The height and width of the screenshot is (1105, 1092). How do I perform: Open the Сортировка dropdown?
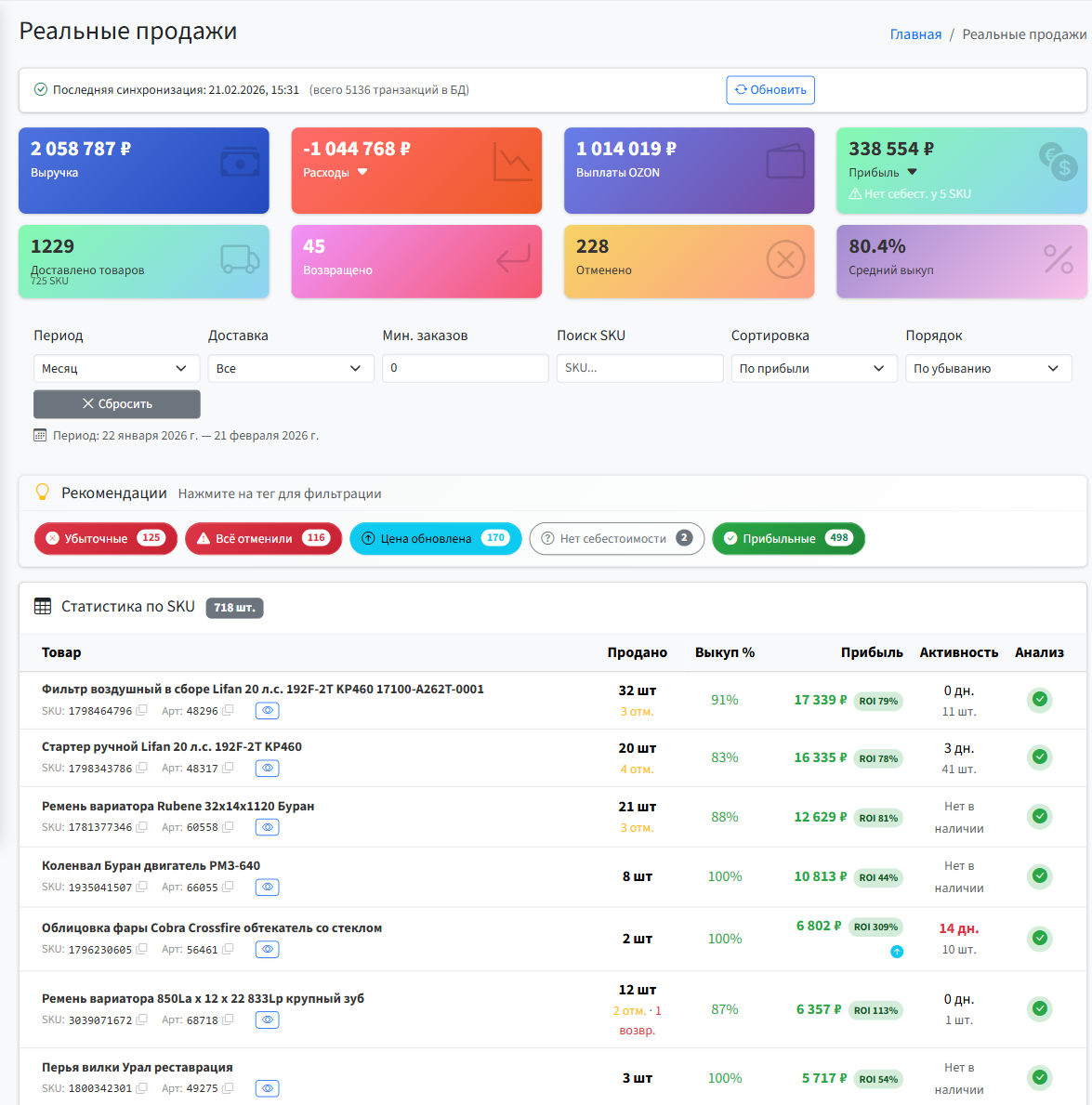point(813,369)
